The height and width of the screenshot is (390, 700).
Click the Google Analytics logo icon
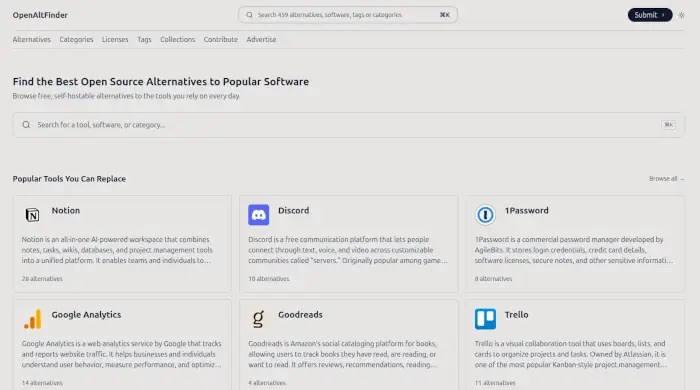(33, 319)
